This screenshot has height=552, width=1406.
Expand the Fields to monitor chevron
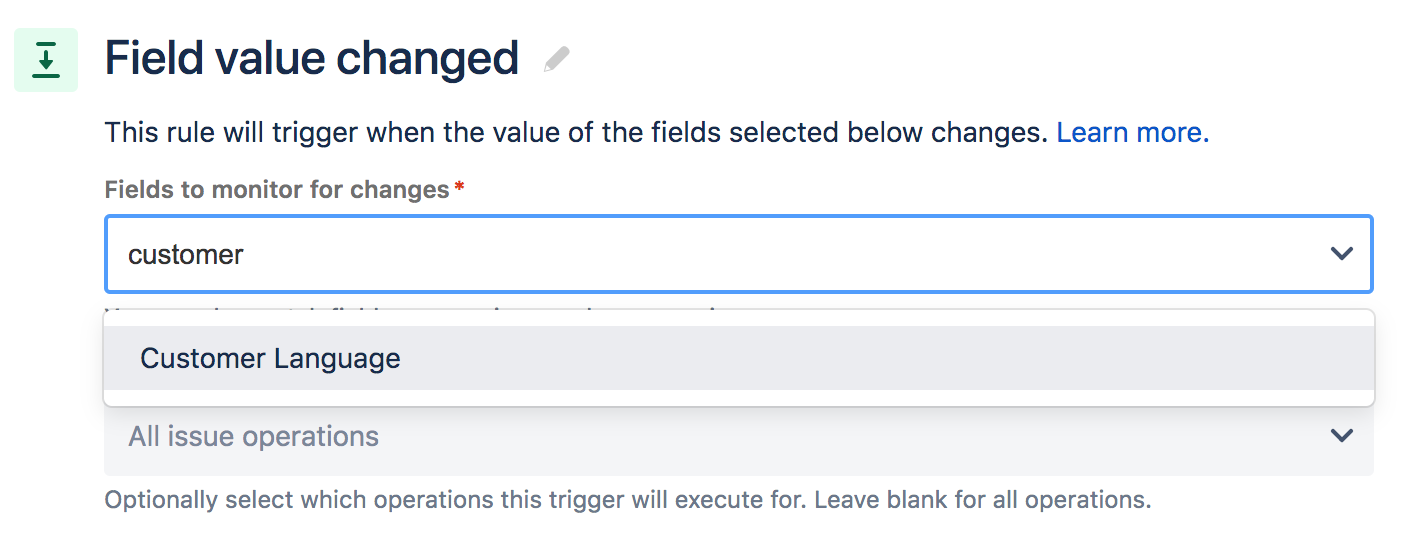[1341, 254]
